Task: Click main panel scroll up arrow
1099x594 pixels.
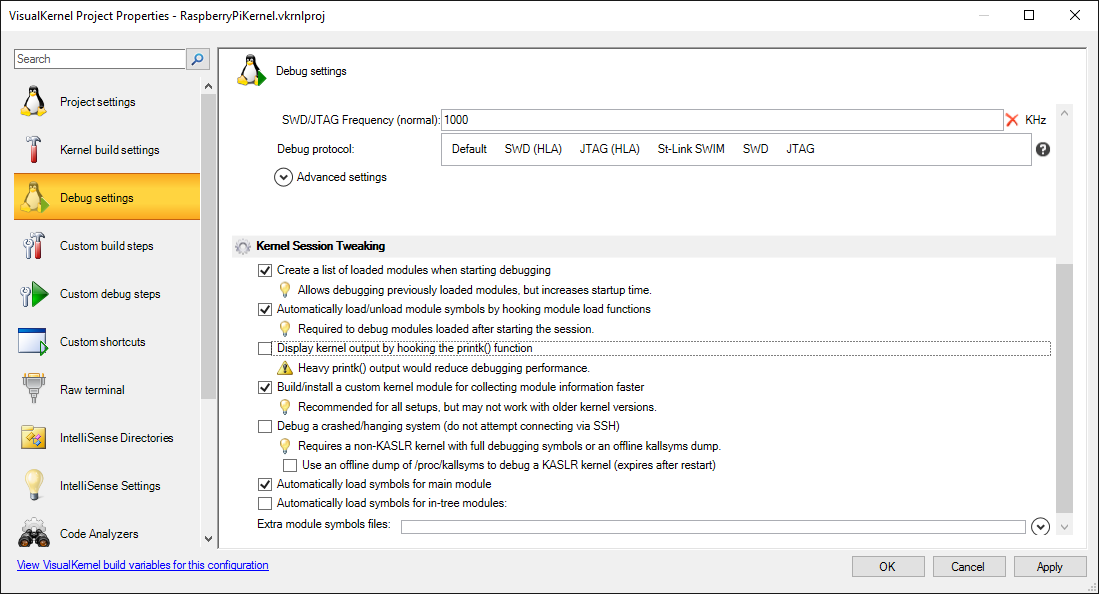Action: (1064, 112)
